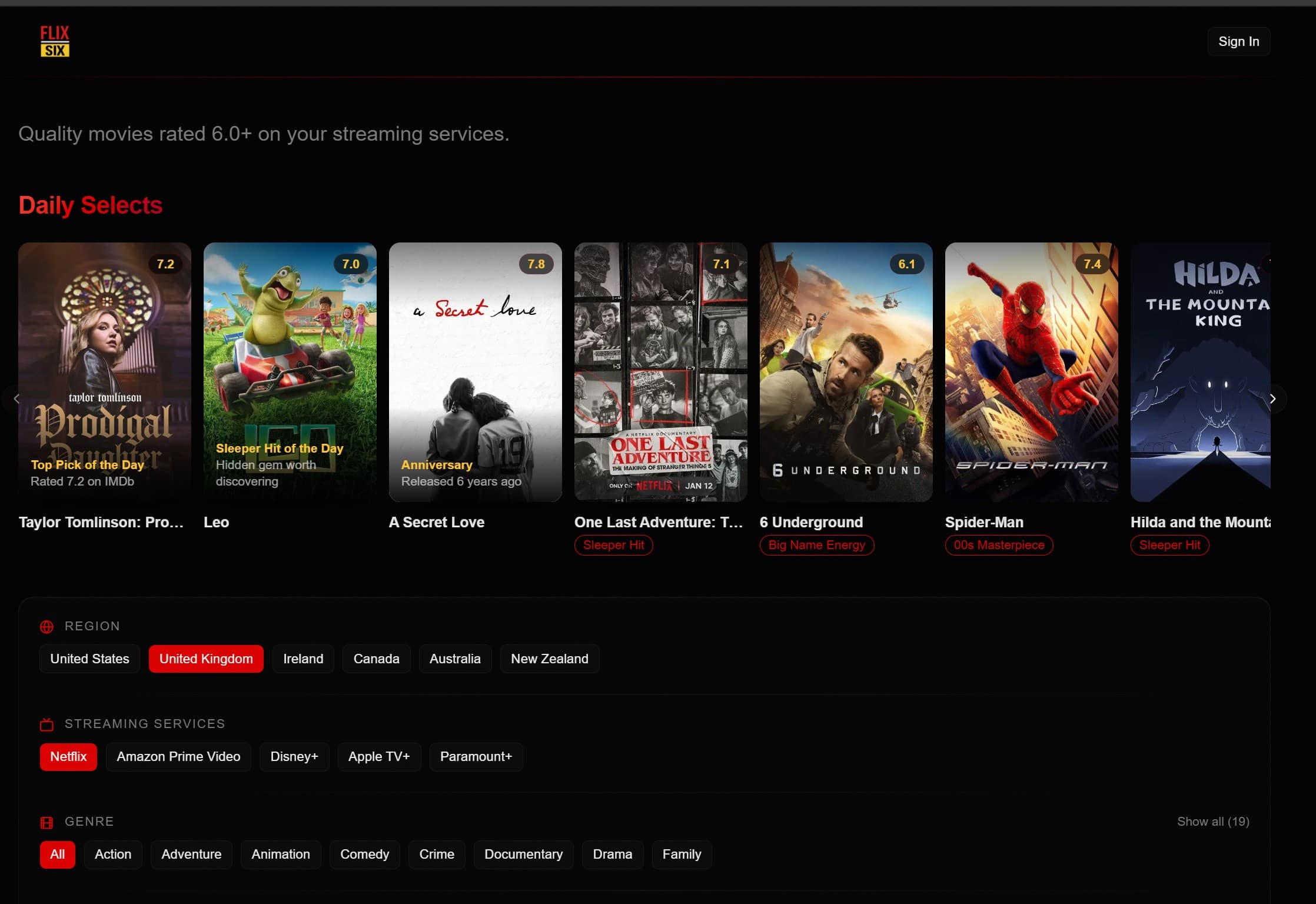Open Taylor Tomlinson Prodigal Daughter poster

click(105, 372)
